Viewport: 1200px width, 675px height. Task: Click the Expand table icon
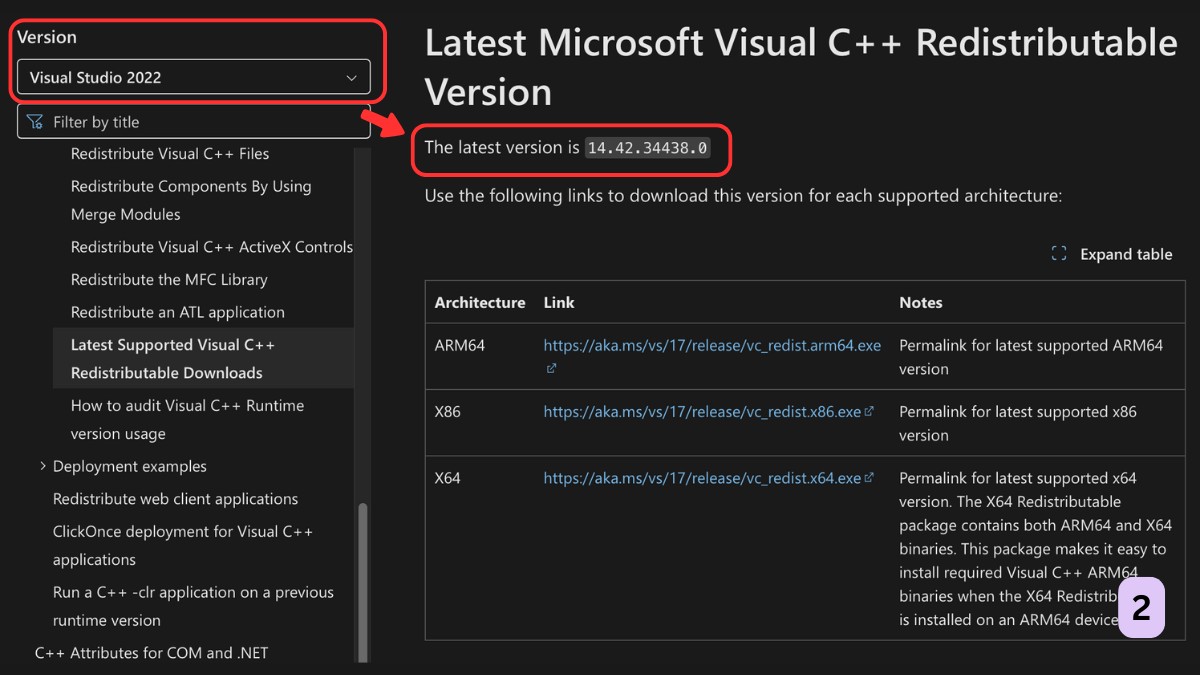[1059, 254]
